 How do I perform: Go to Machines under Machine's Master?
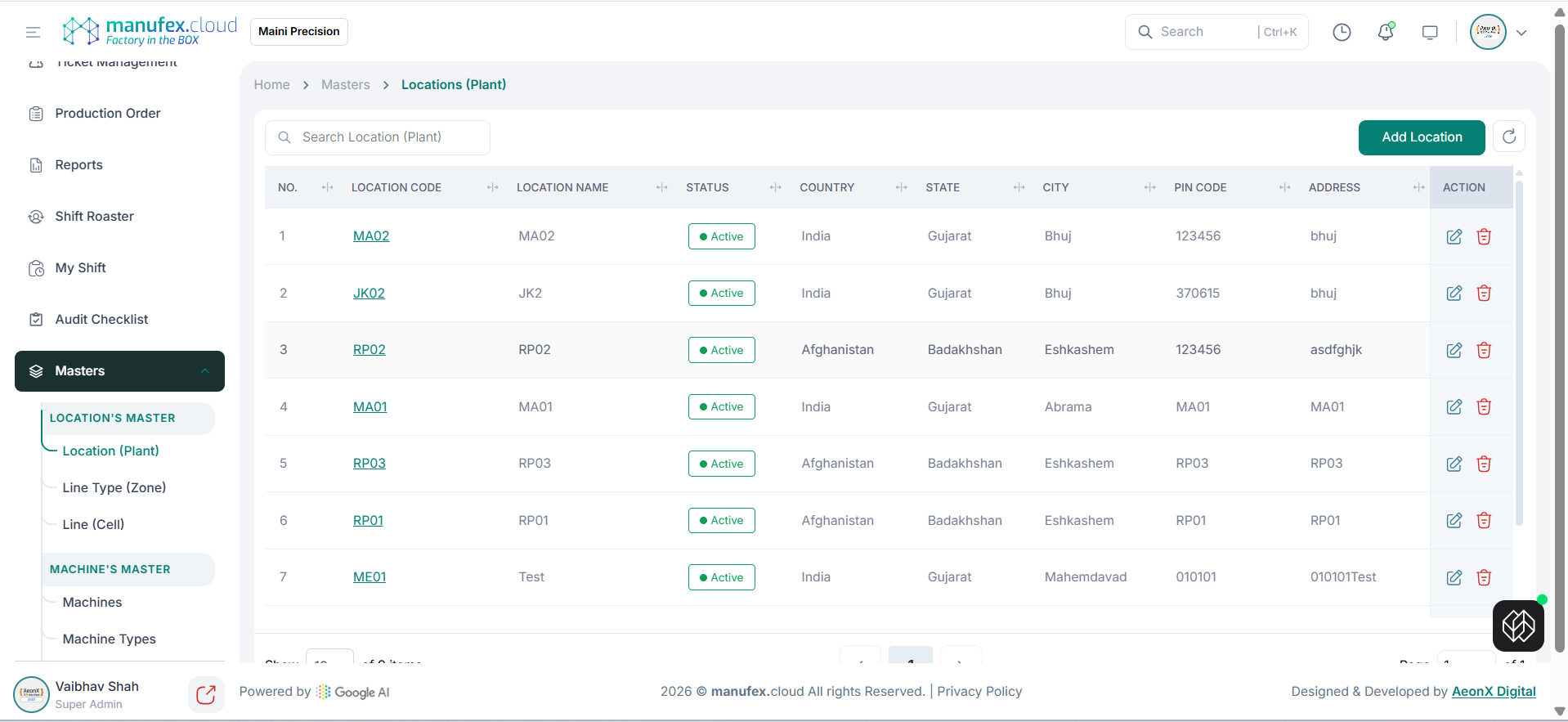(92, 602)
